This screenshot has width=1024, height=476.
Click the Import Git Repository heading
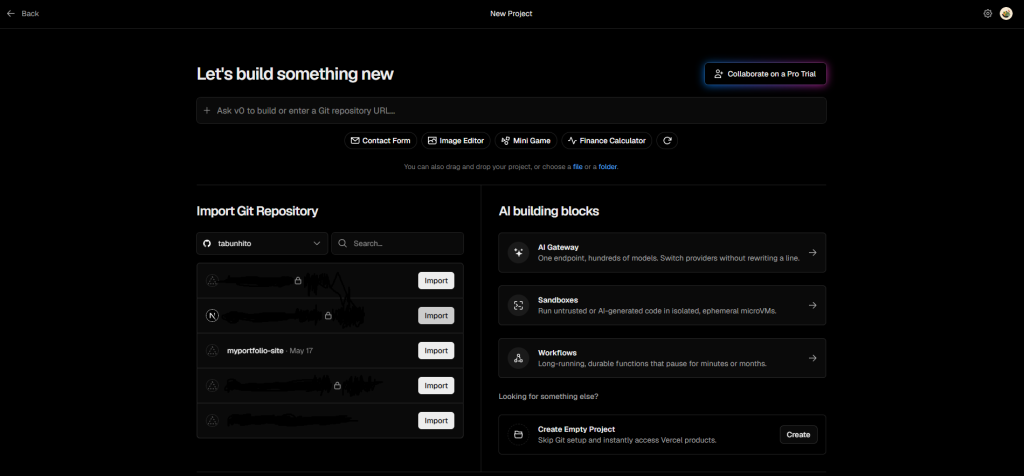[x=257, y=211]
